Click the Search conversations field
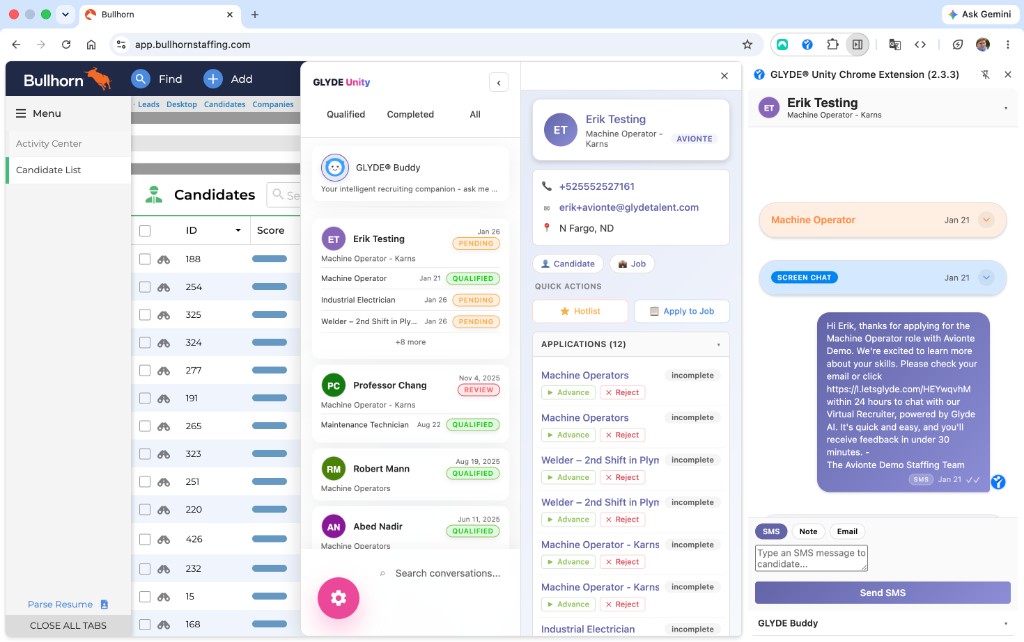This screenshot has height=642, width=1024. [x=447, y=573]
